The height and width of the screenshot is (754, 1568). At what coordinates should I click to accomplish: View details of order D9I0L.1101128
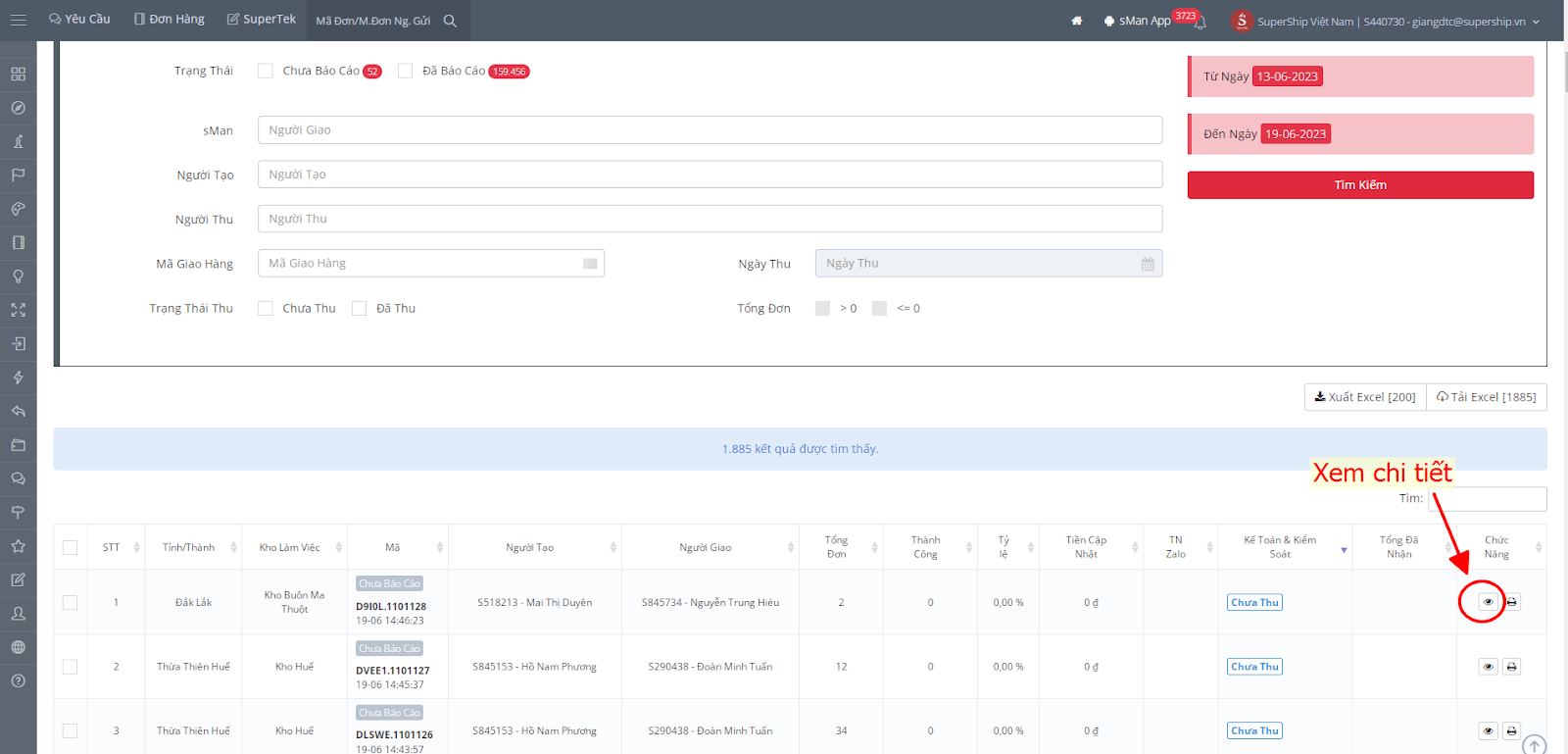tap(1488, 602)
